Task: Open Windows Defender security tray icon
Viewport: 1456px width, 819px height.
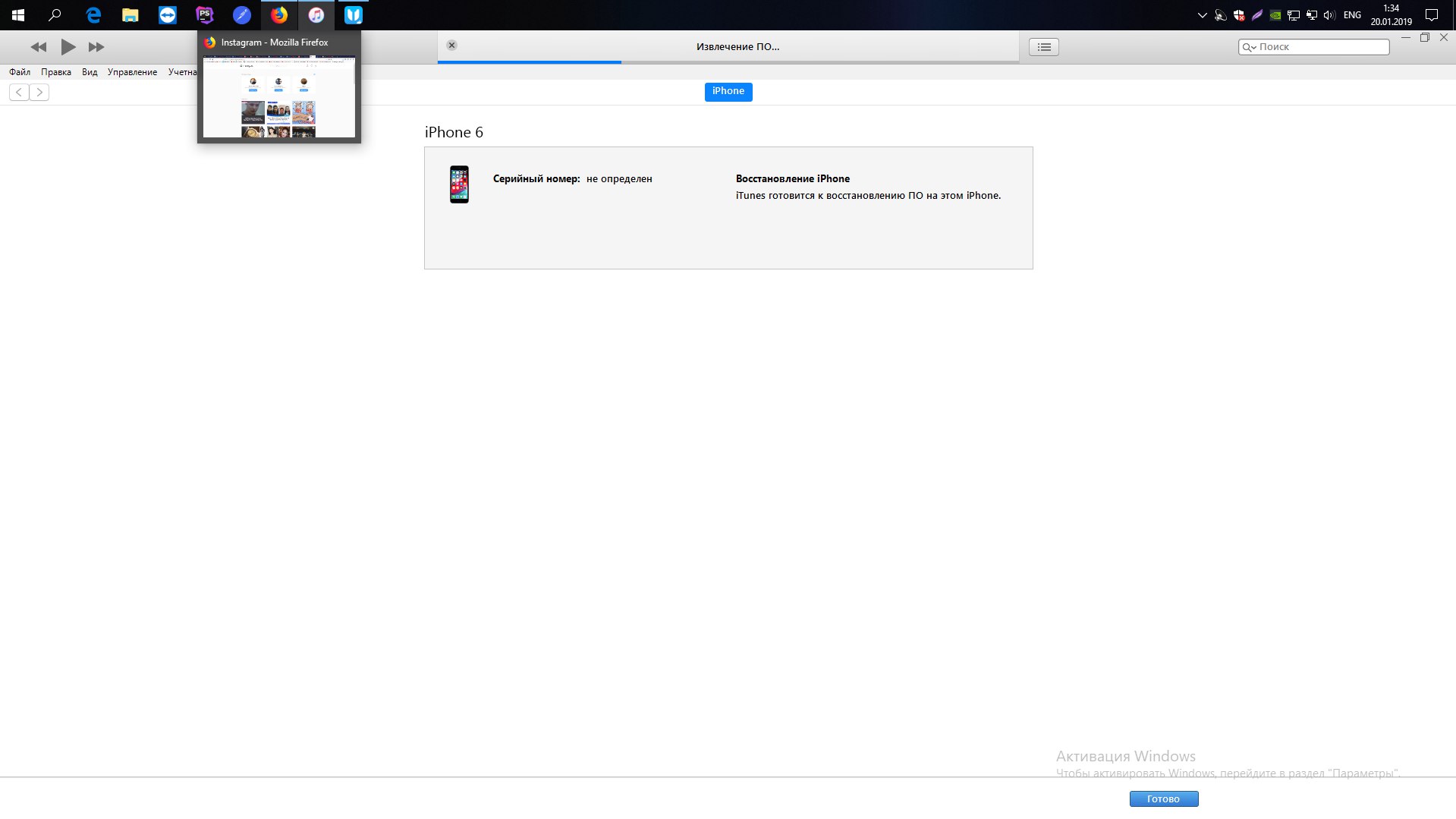Action: point(1239,15)
